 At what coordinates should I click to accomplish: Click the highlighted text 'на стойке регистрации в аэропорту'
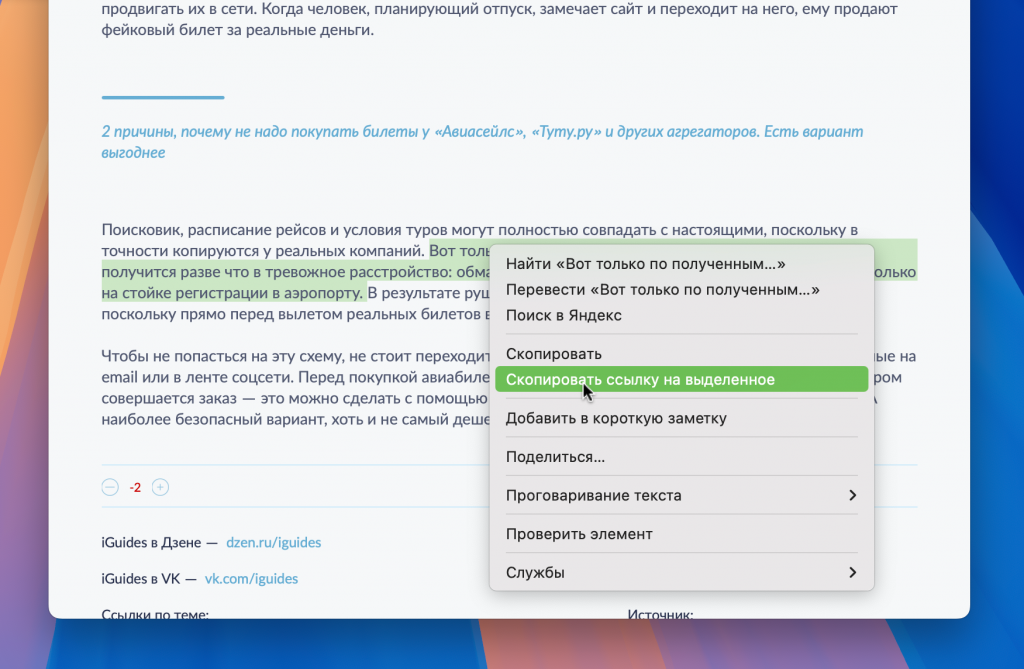click(x=232, y=293)
